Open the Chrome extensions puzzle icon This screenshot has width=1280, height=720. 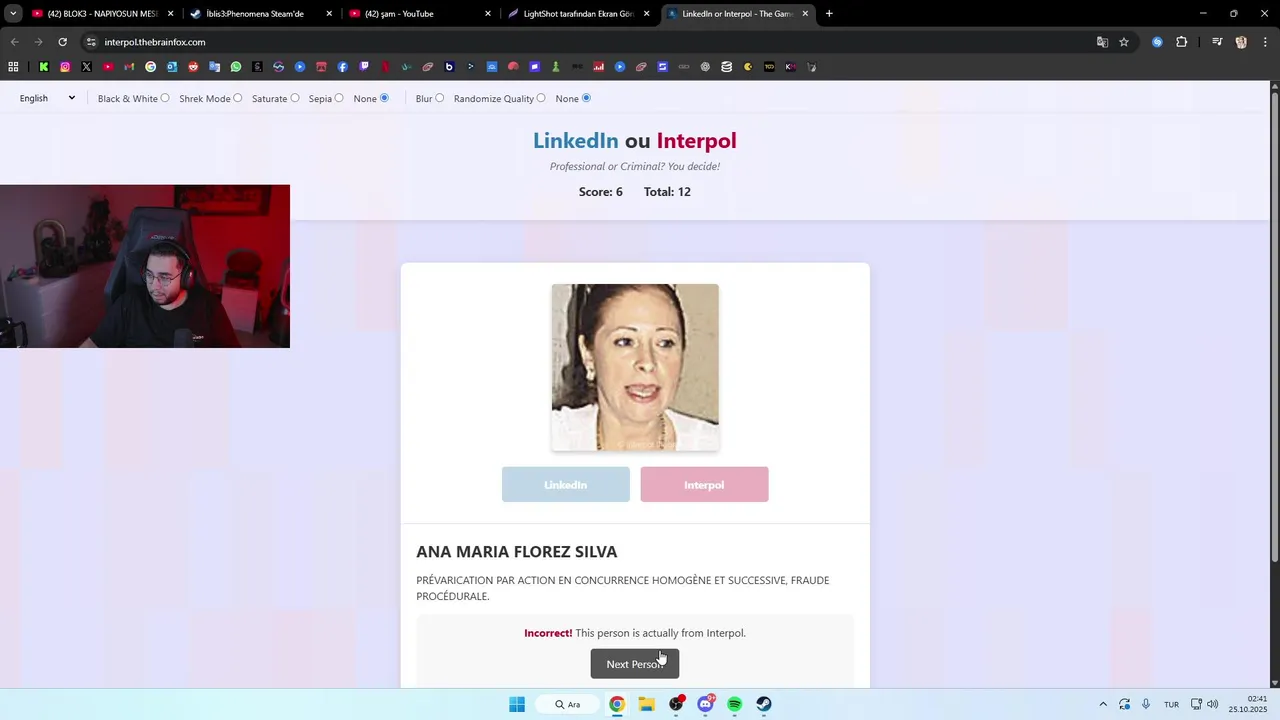(x=1182, y=42)
